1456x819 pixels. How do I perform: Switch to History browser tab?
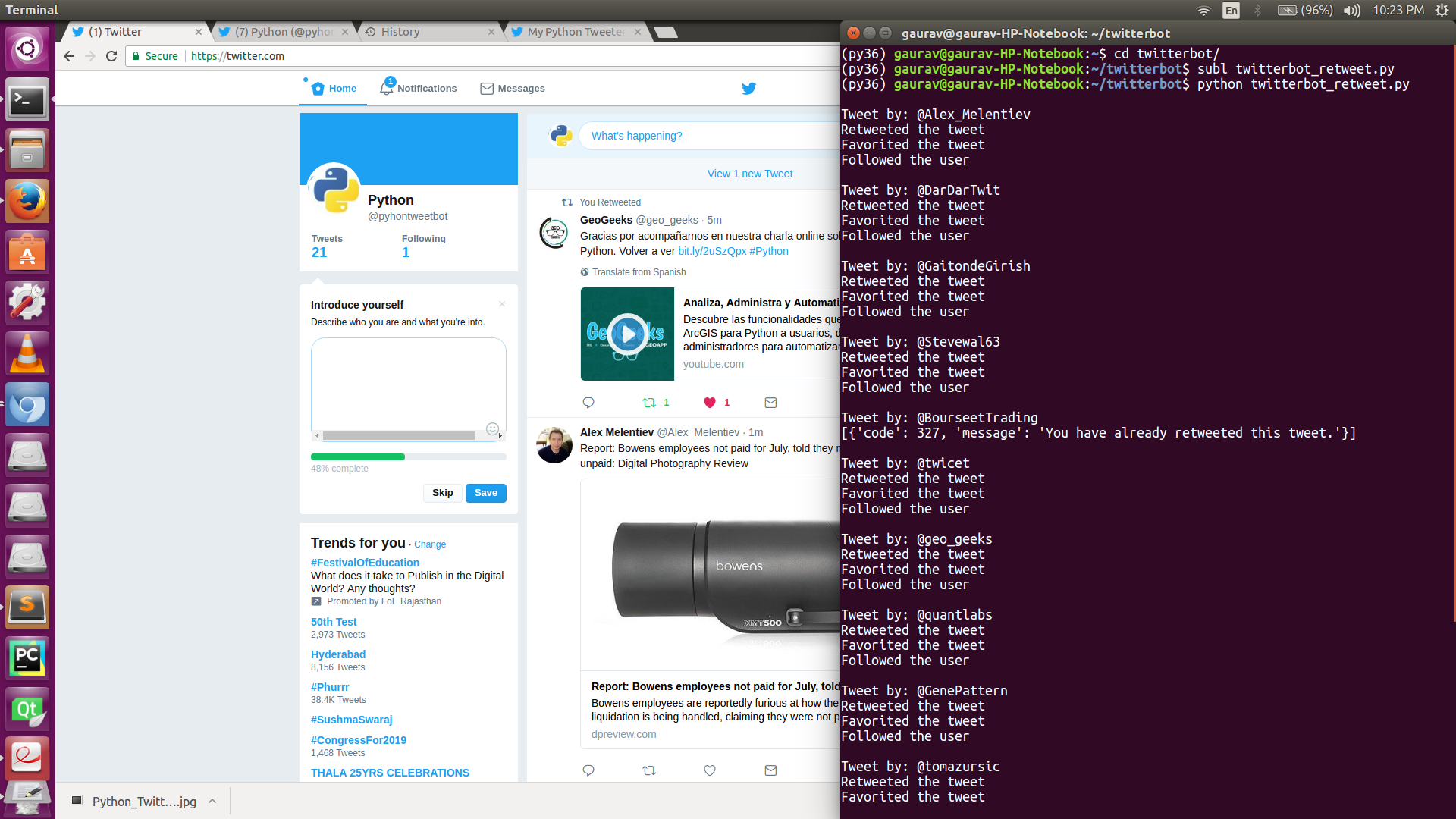[430, 32]
